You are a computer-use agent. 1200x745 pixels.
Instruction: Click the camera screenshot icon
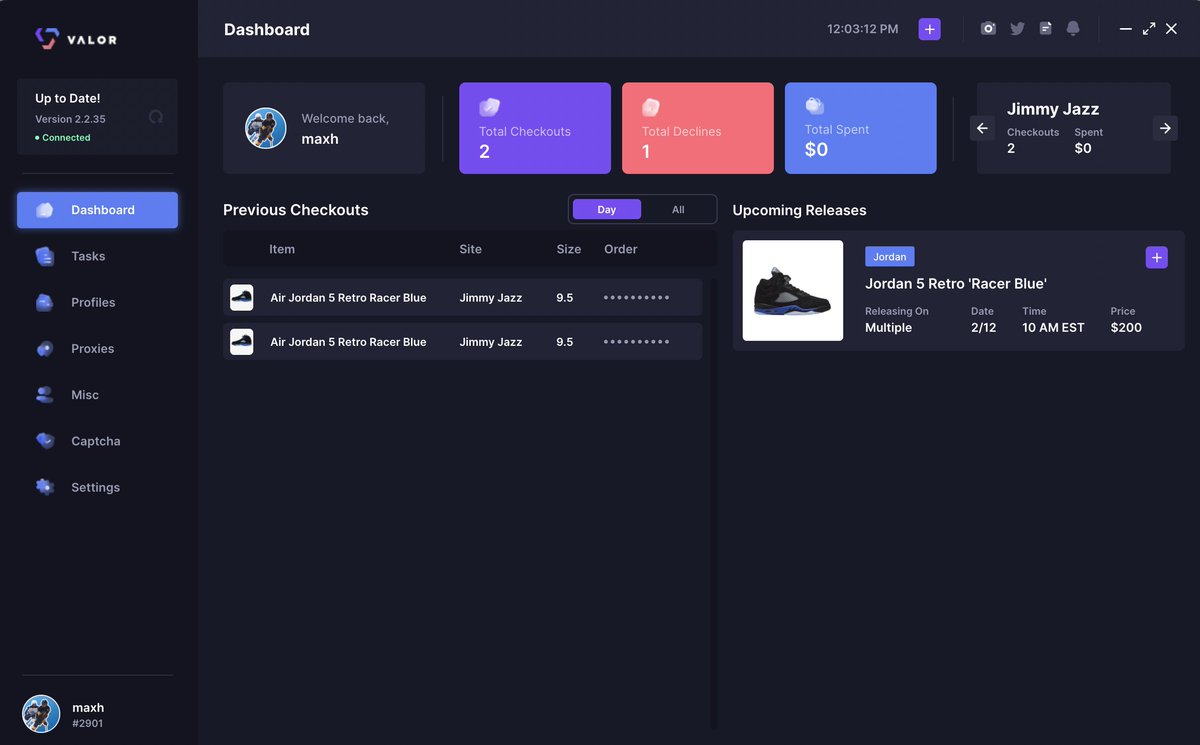pyautogui.click(x=988, y=28)
